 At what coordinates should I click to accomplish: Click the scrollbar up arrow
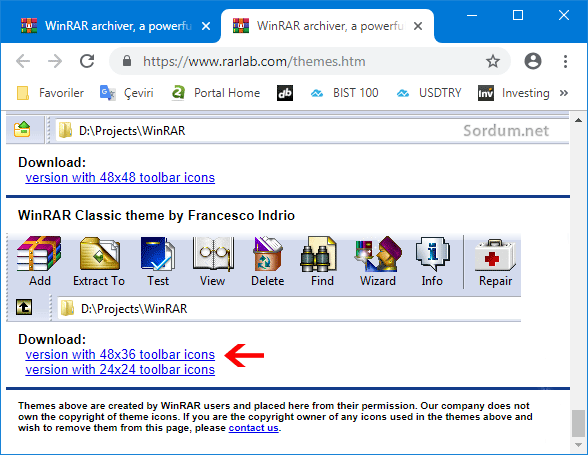578,120
